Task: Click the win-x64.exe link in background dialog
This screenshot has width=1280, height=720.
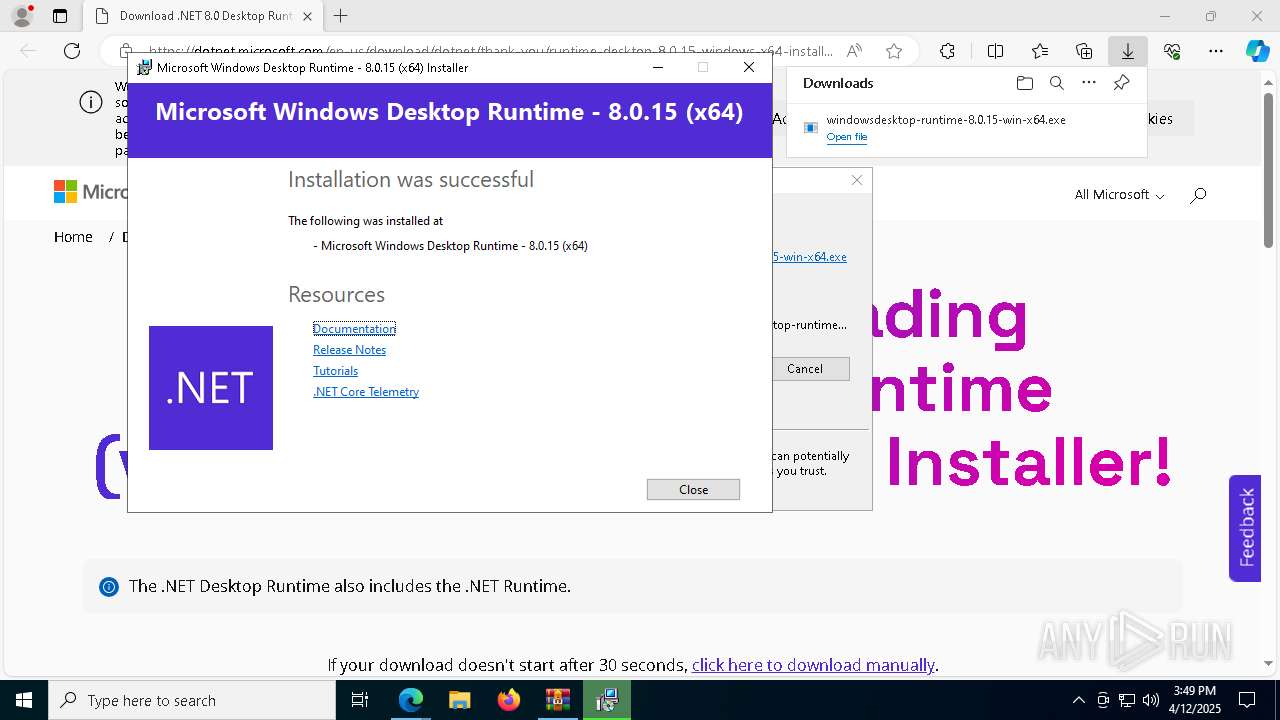Action: (809, 257)
